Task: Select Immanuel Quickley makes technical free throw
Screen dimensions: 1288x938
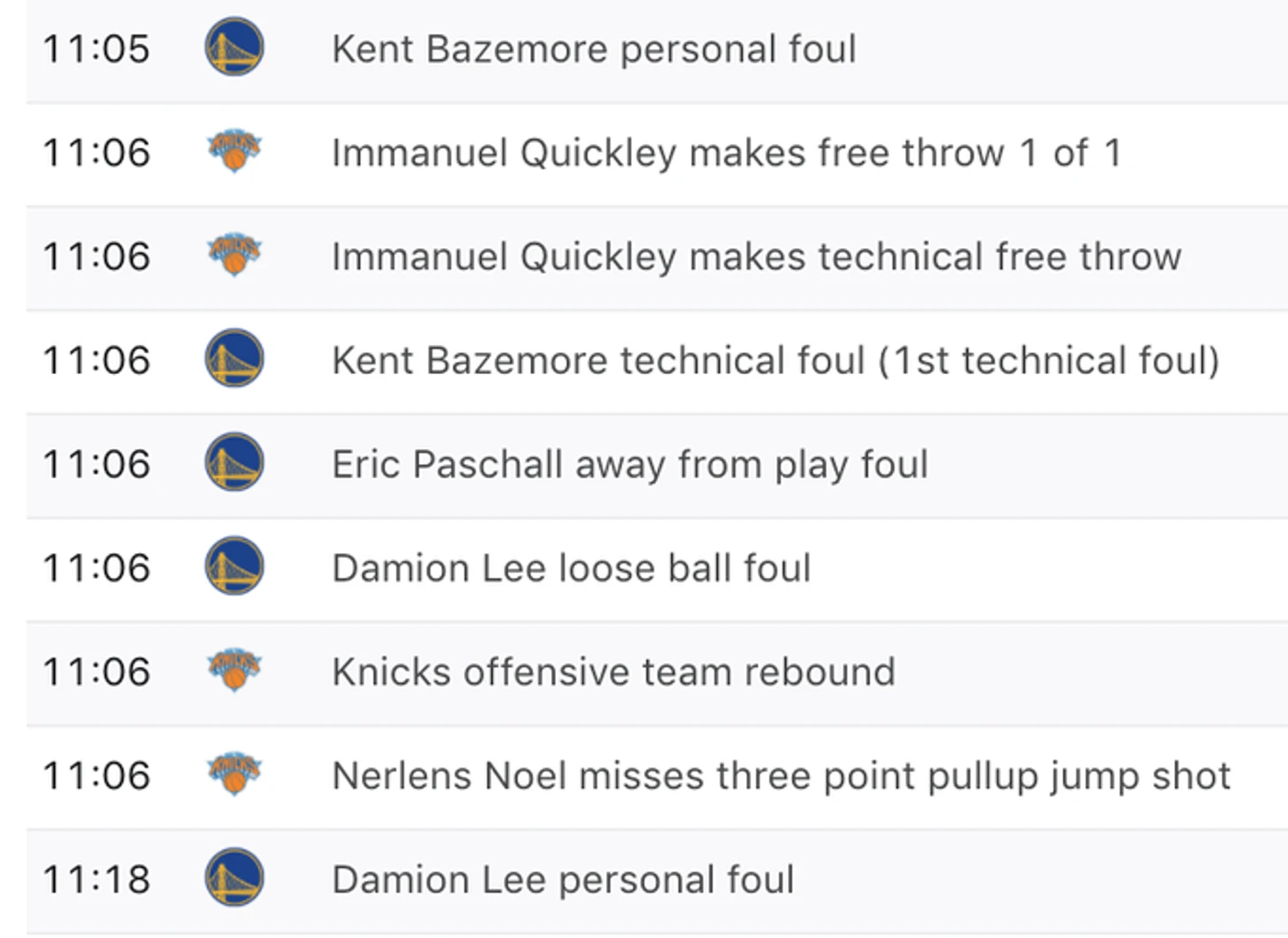Action: click(x=656, y=259)
